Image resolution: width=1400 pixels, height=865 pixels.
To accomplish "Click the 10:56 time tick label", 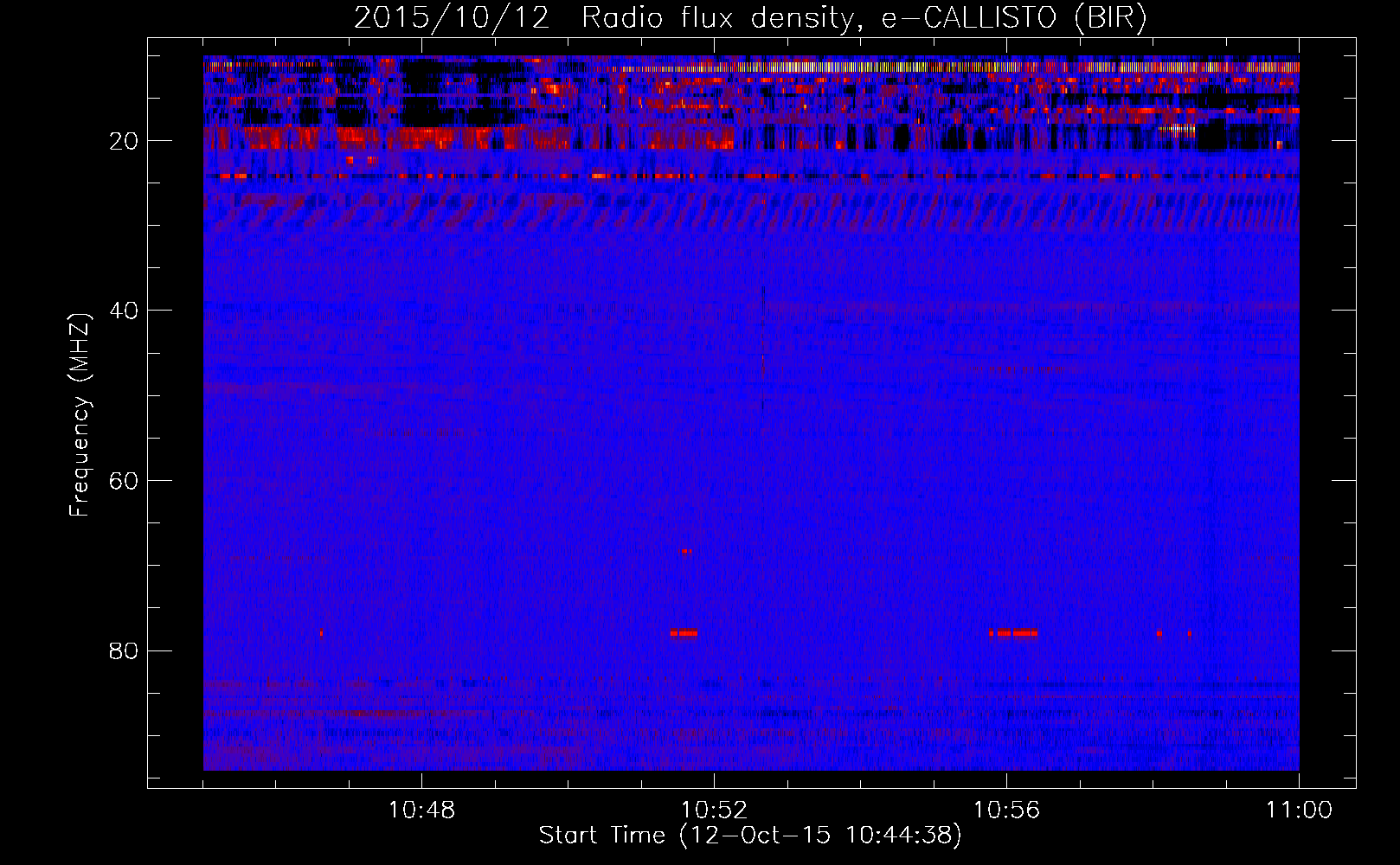I will coord(1006,811).
